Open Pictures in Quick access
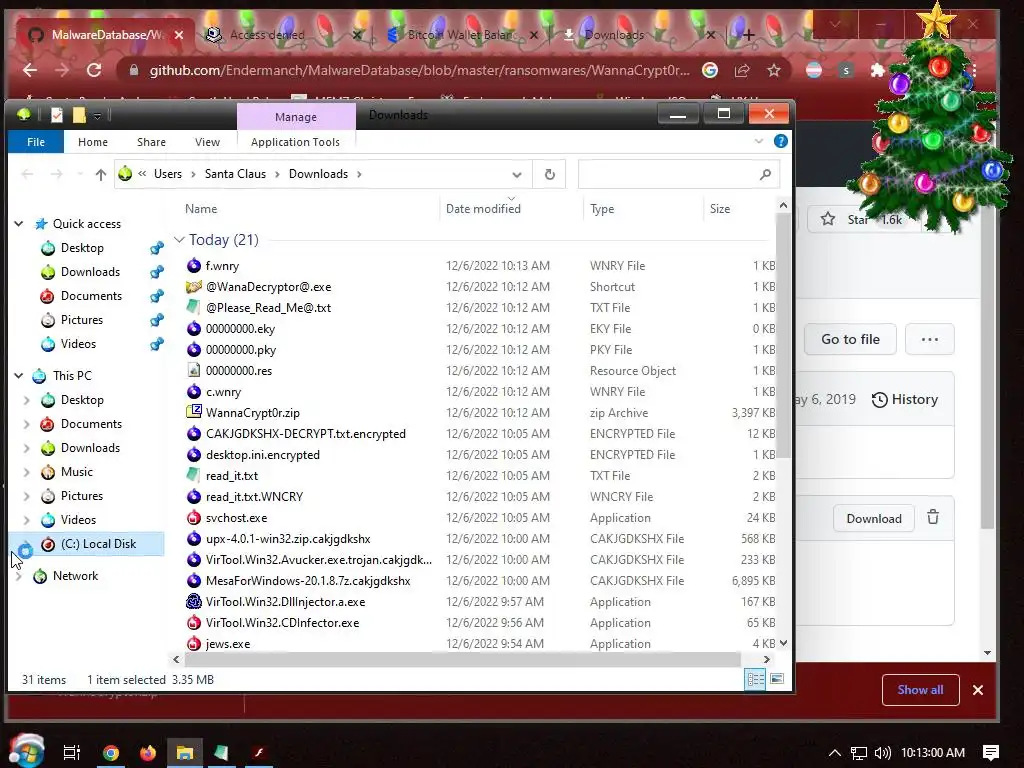The height and width of the screenshot is (768, 1024). tap(82, 320)
